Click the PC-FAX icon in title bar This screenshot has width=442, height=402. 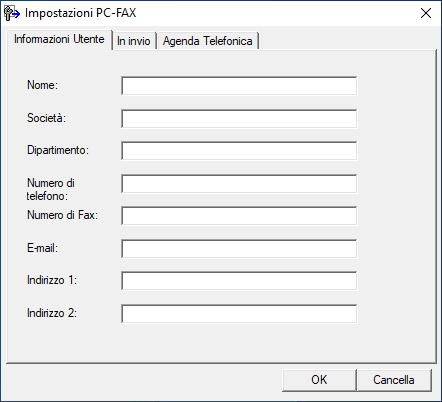tap(12, 13)
